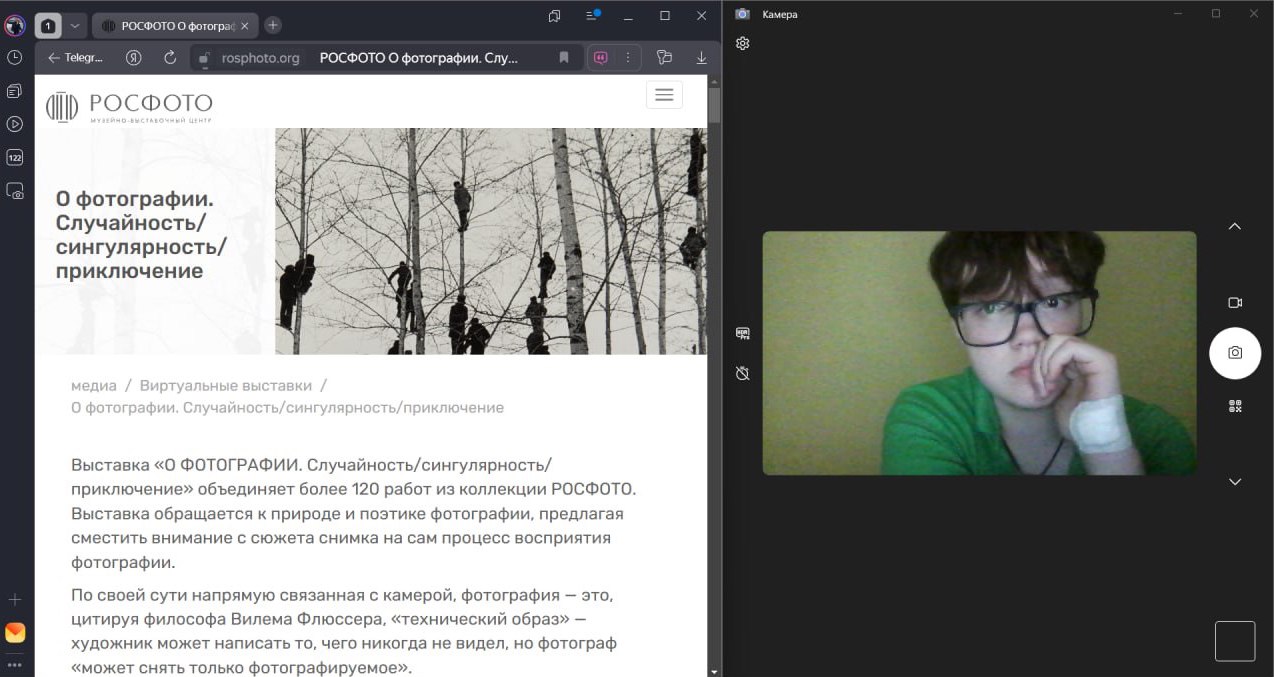Open Camera app settings gear
1274x677 pixels.
tap(742, 44)
